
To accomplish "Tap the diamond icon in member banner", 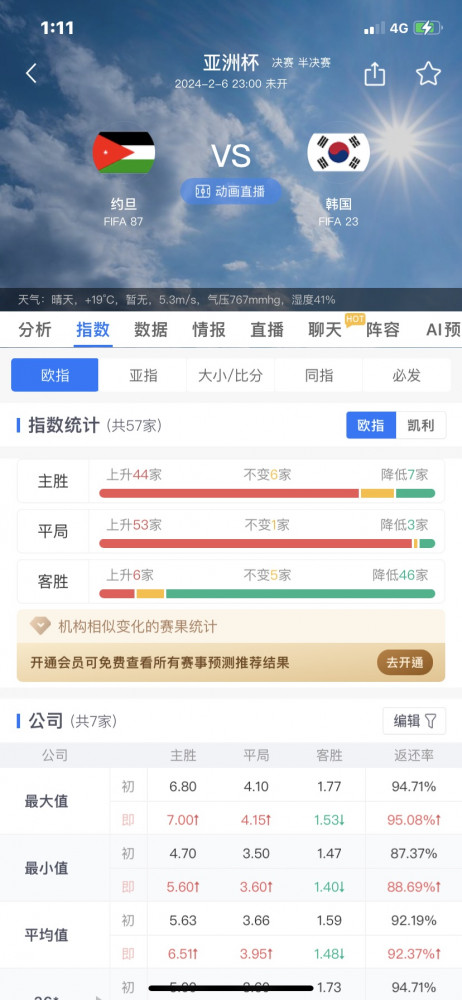I will 40,626.
